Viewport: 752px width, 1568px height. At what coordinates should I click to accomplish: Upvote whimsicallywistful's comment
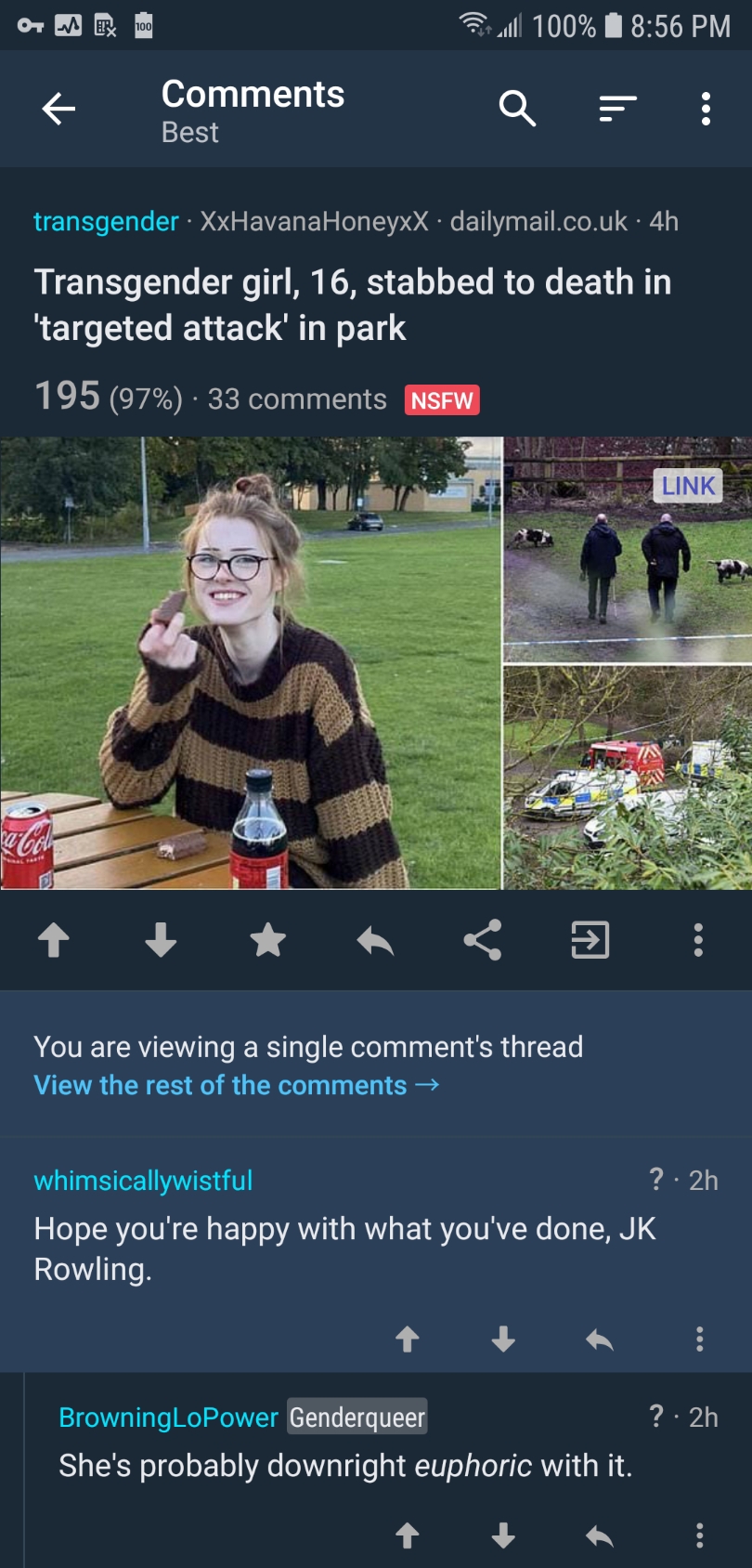408,1339
